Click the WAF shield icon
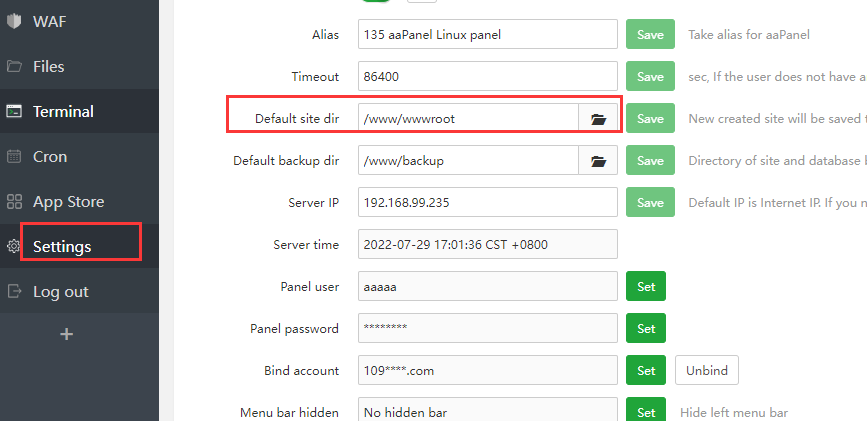 14,21
